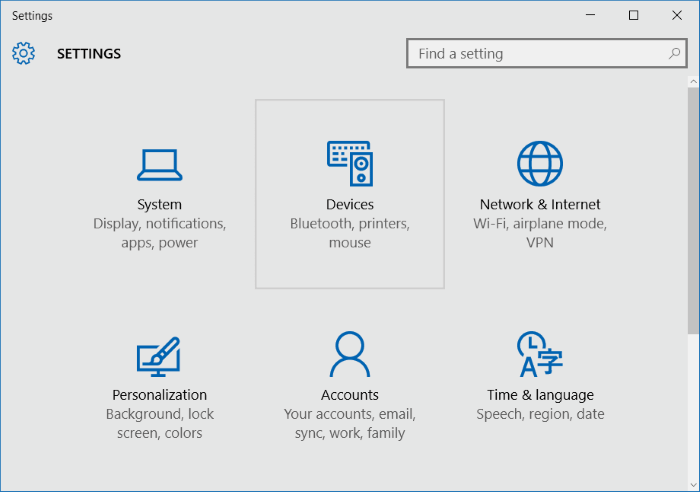The width and height of the screenshot is (700, 492).
Task: Open the Time & language clock icon
Action: pyautogui.click(x=540, y=354)
